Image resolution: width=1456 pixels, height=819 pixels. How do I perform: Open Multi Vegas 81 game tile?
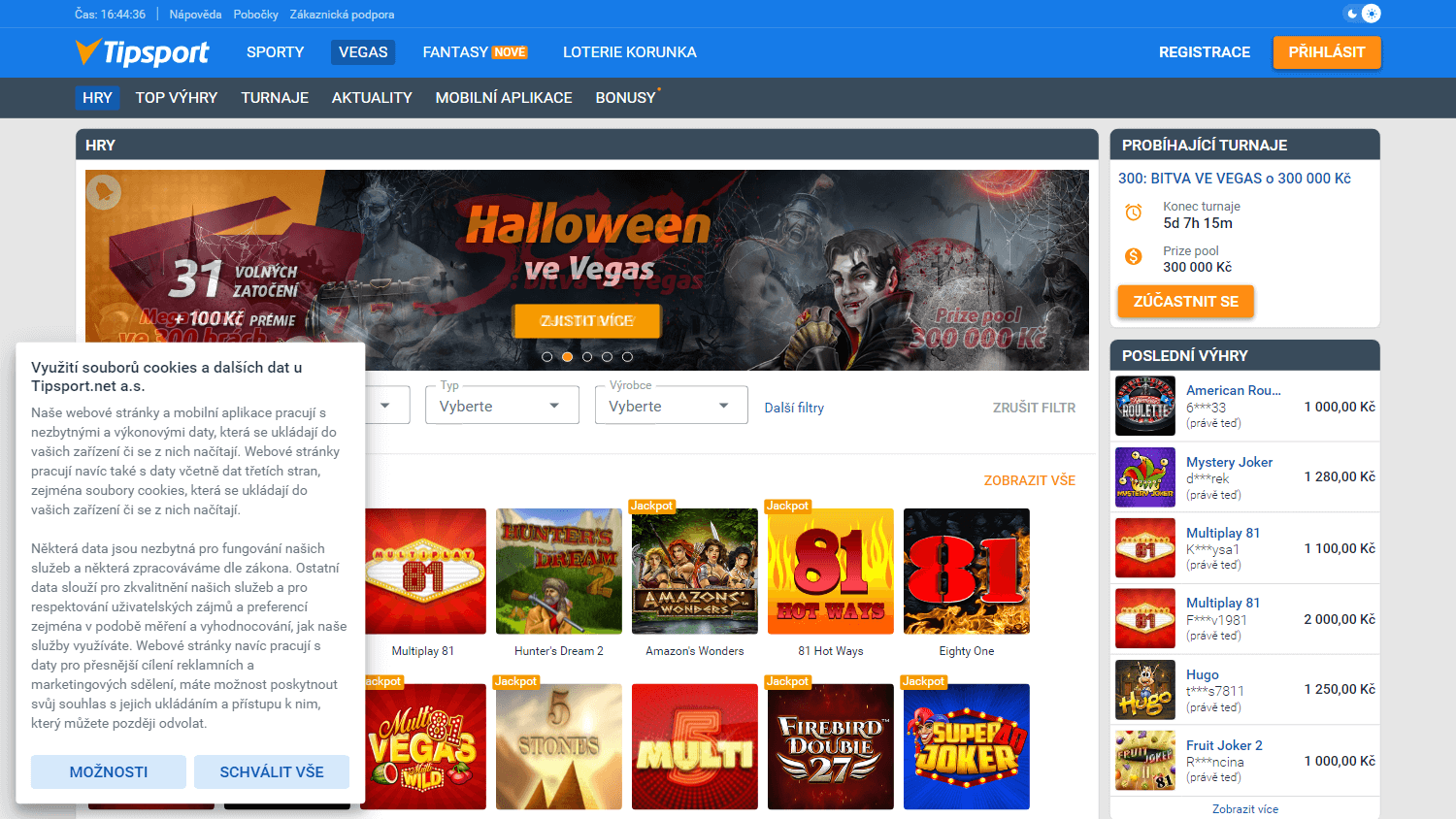[425, 747]
